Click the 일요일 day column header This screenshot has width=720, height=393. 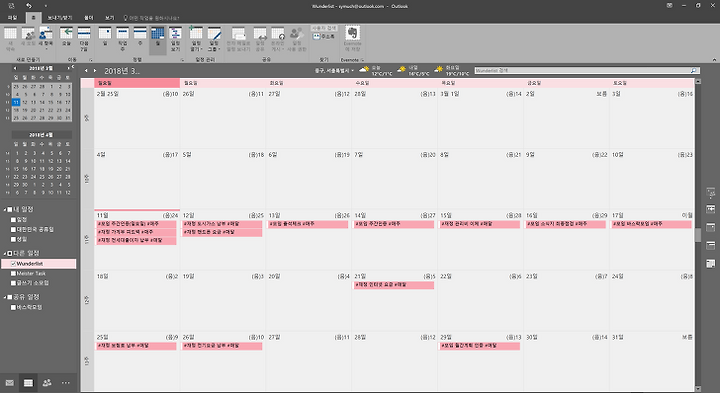(x=137, y=83)
